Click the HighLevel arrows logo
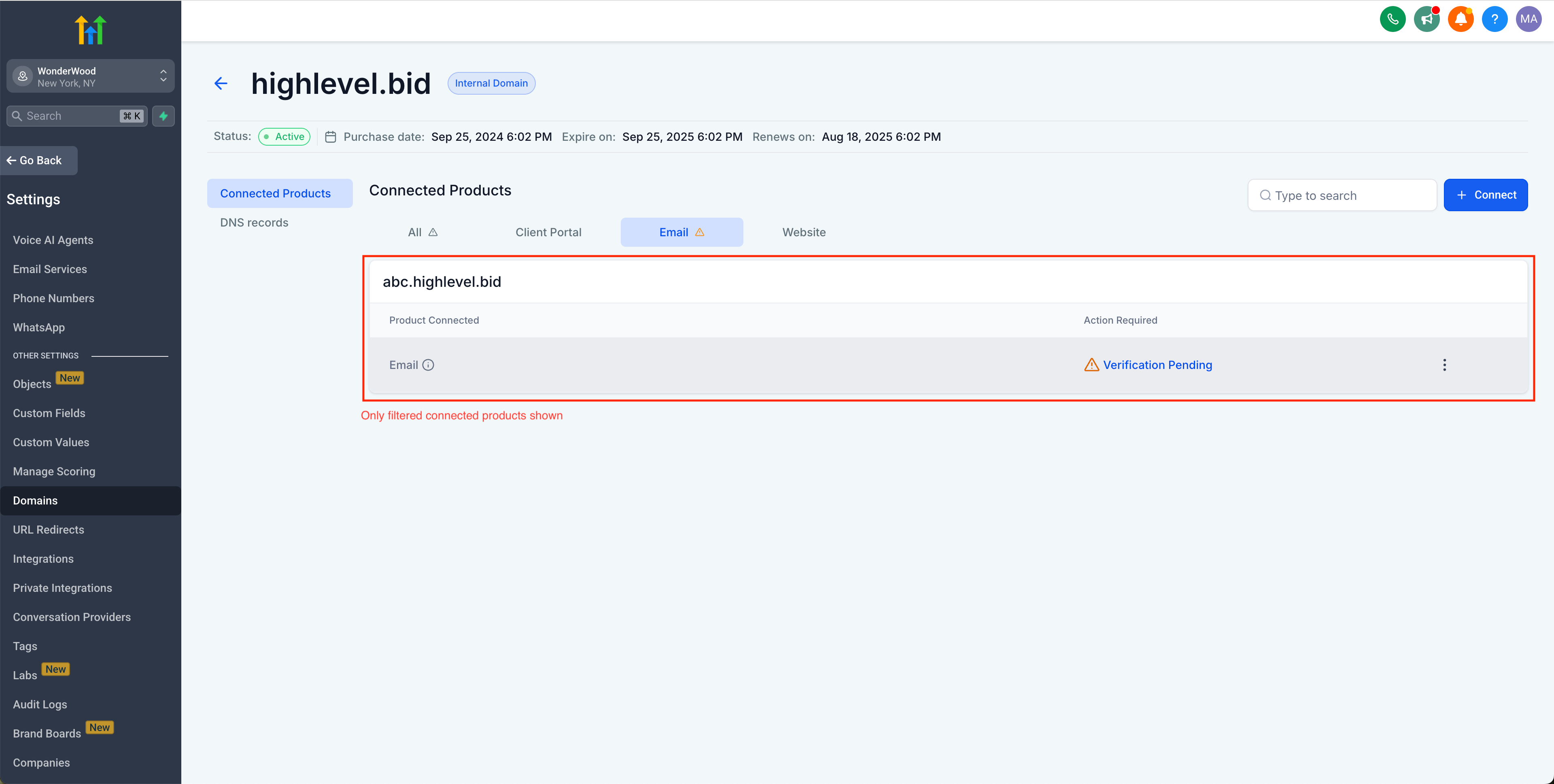The height and width of the screenshot is (784, 1554). point(91,30)
